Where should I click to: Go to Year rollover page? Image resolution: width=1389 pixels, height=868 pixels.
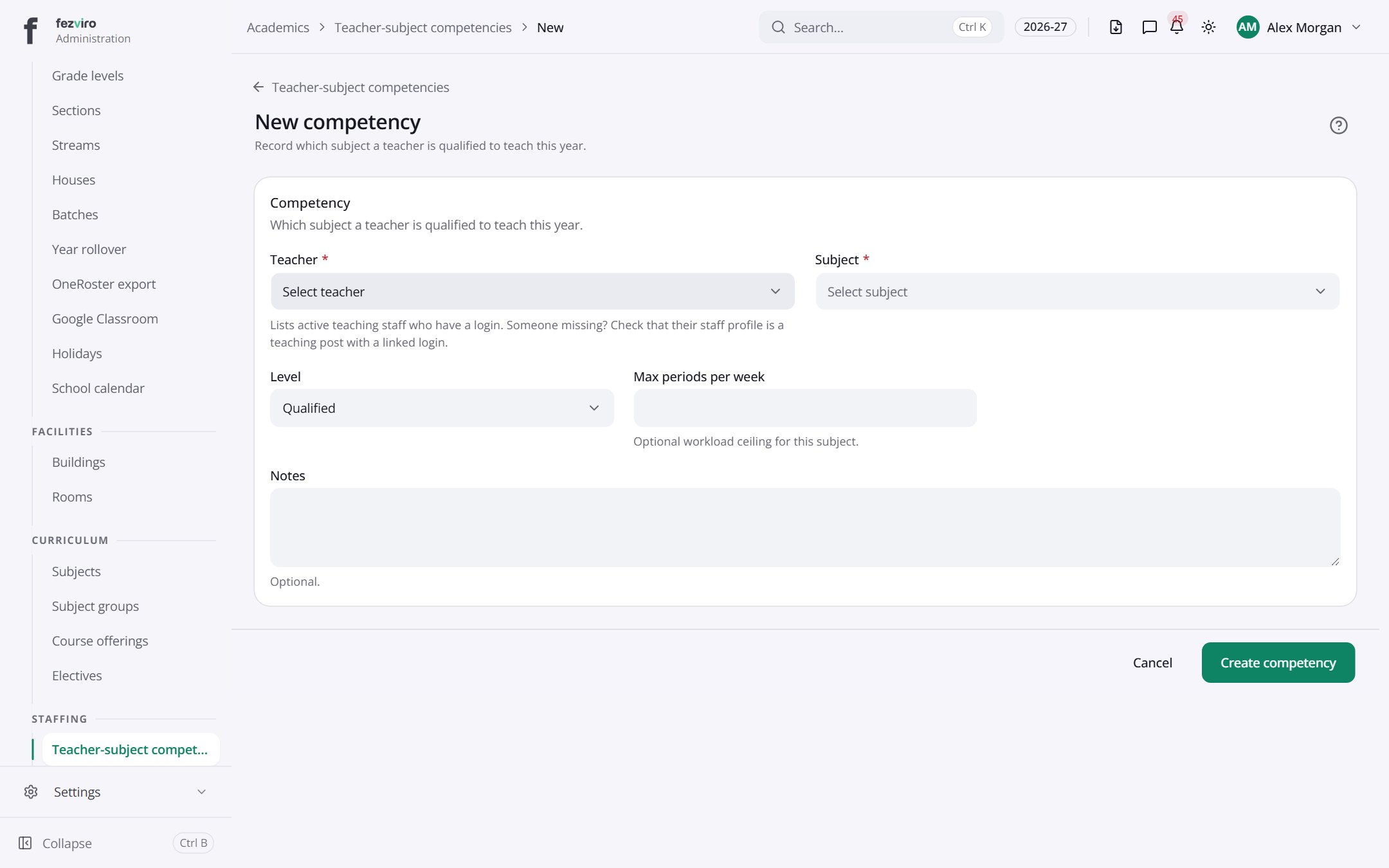(x=89, y=249)
